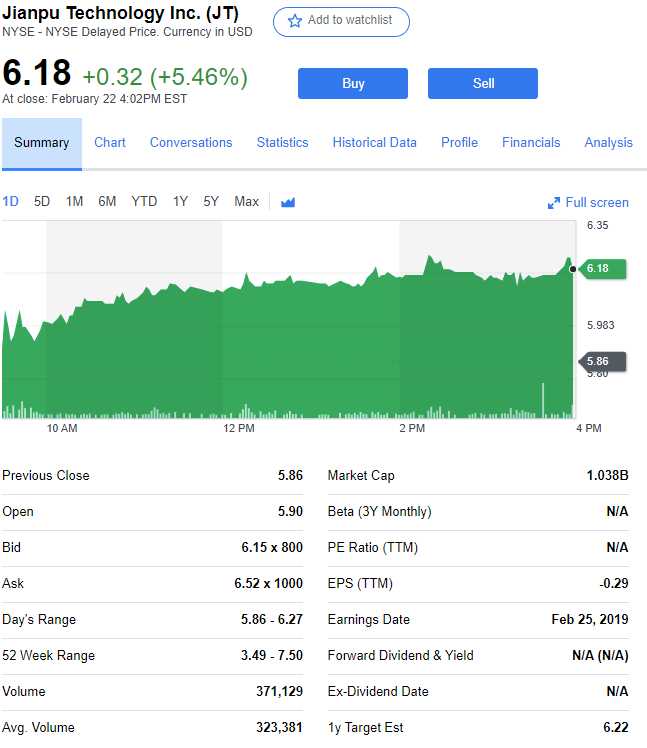The height and width of the screenshot is (748, 647).
Task: Switch to the Financials tab
Action: point(531,143)
